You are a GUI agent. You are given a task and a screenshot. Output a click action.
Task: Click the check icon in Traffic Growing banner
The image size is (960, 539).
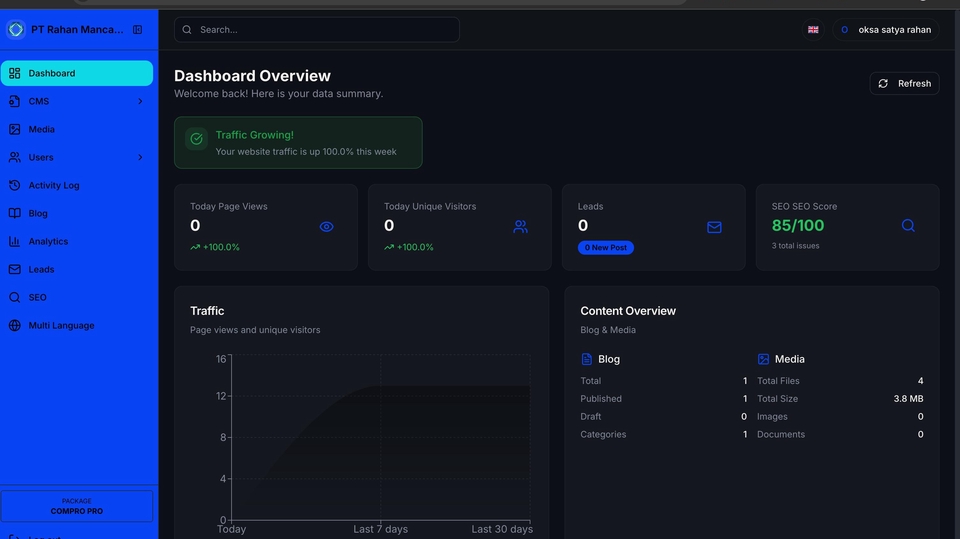click(x=197, y=139)
